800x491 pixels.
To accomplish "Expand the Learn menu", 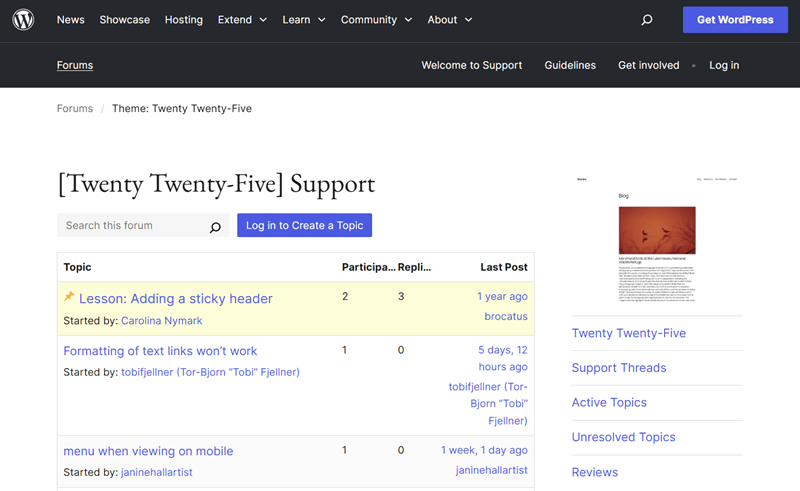I will [x=304, y=20].
